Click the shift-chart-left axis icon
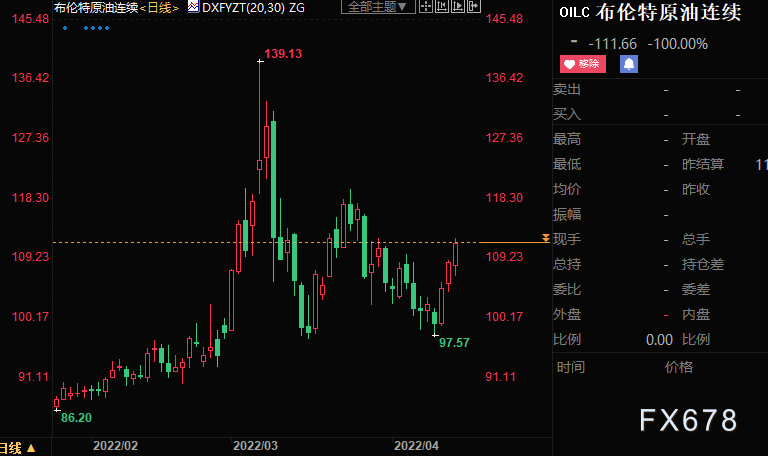This screenshot has height=456, width=768. pos(442,6)
